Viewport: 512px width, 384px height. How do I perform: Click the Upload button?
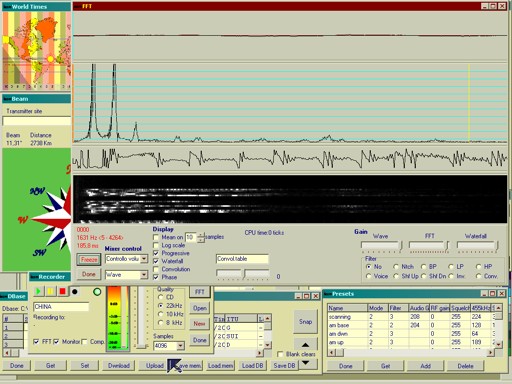154,366
